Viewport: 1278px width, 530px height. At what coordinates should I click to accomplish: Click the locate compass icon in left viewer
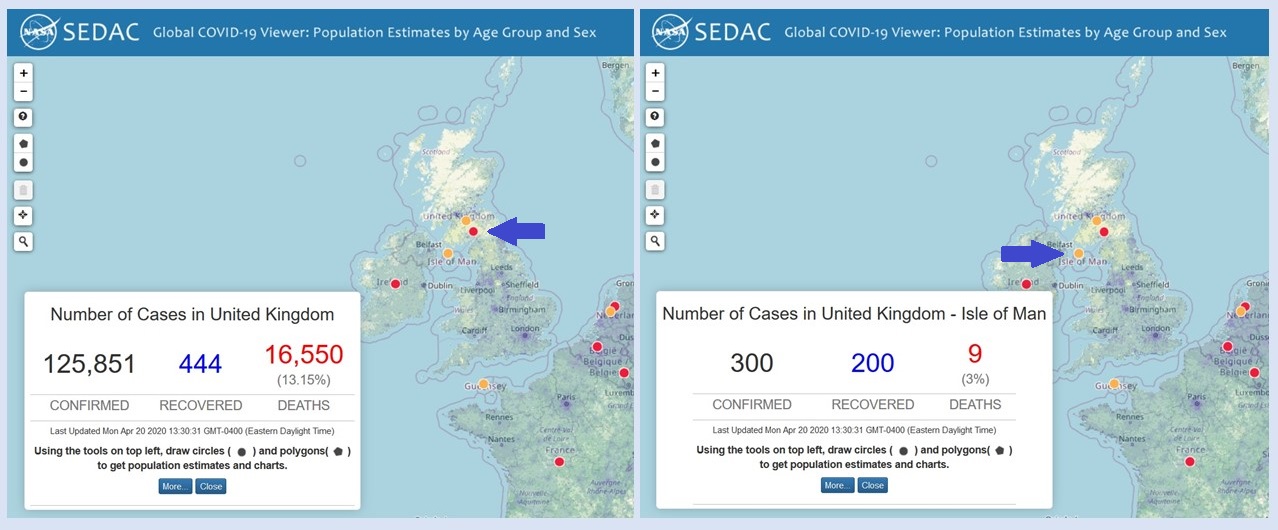tap(24, 215)
